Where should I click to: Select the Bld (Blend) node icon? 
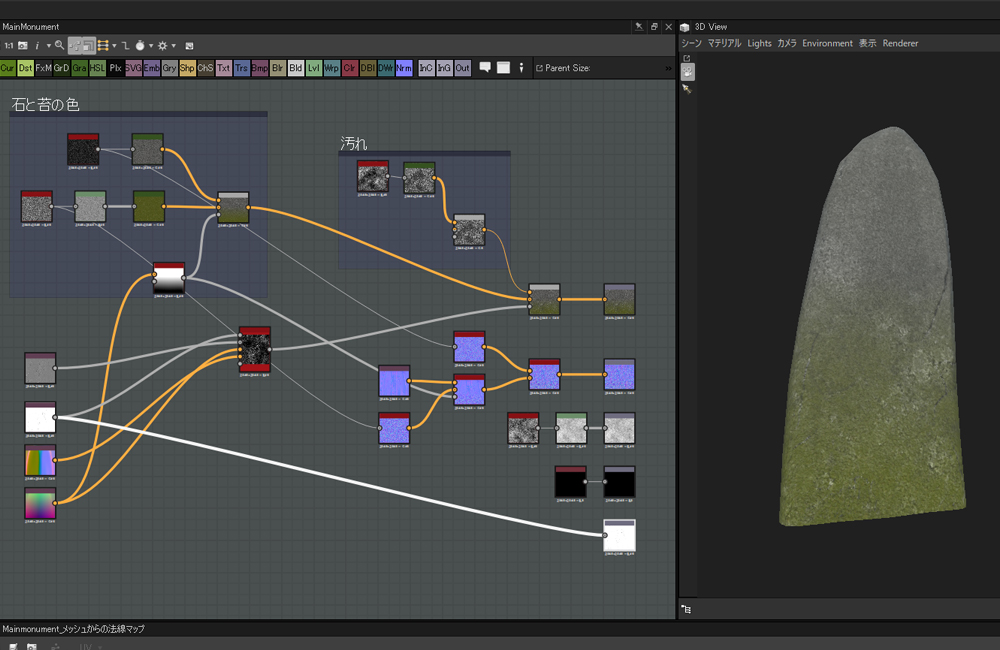click(x=295, y=67)
